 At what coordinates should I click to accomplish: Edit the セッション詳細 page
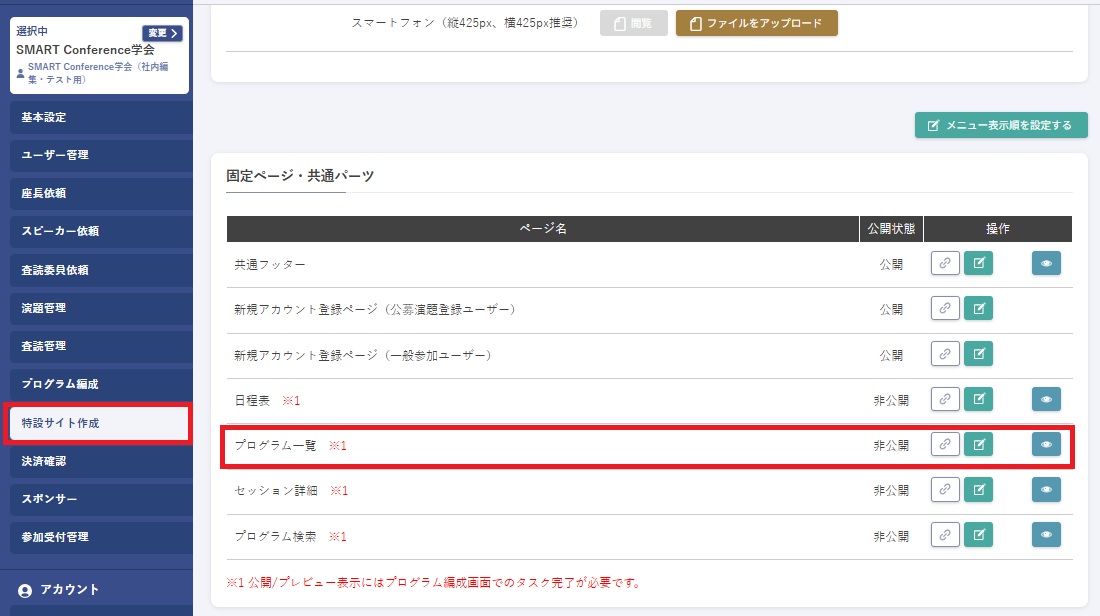pyautogui.click(x=978, y=490)
